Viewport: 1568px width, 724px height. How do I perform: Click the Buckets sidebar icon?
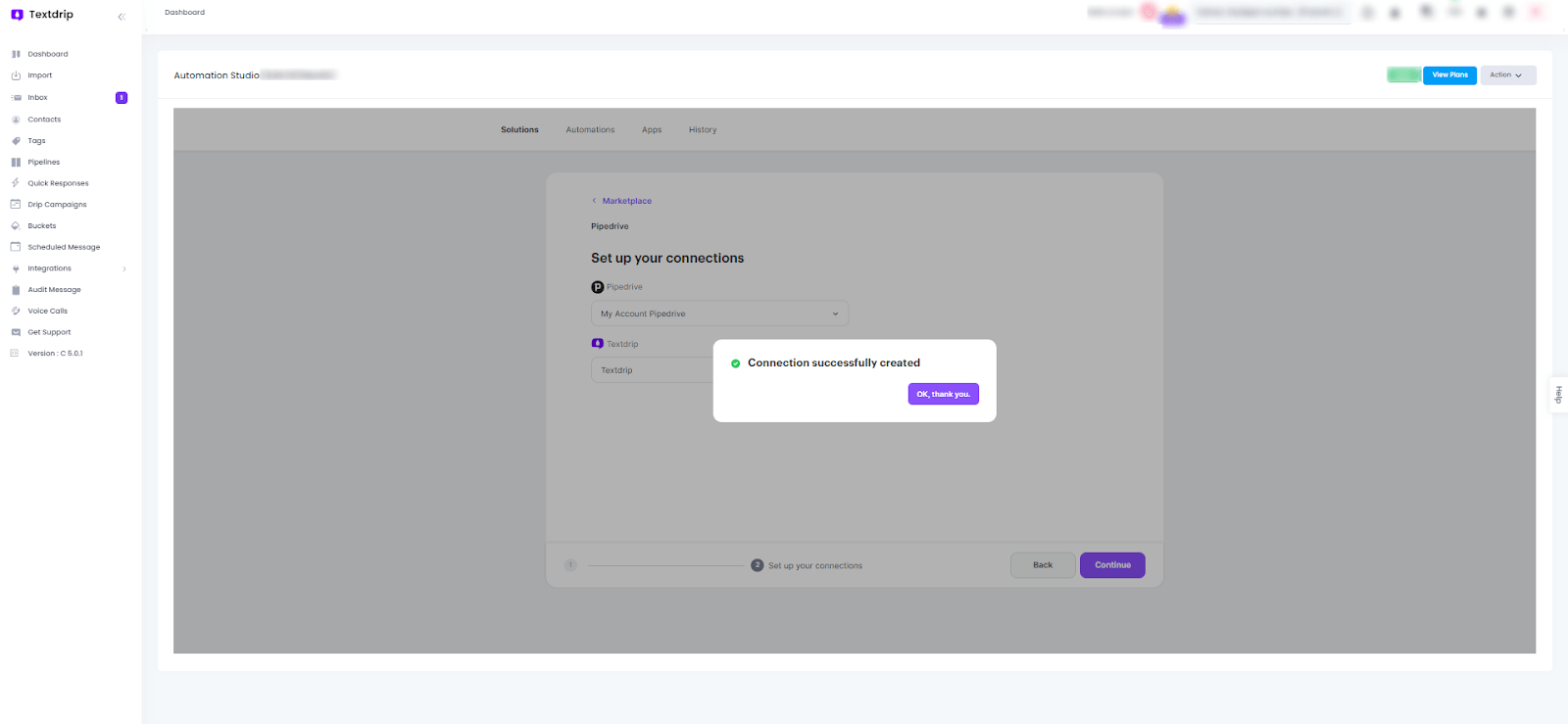(16, 226)
